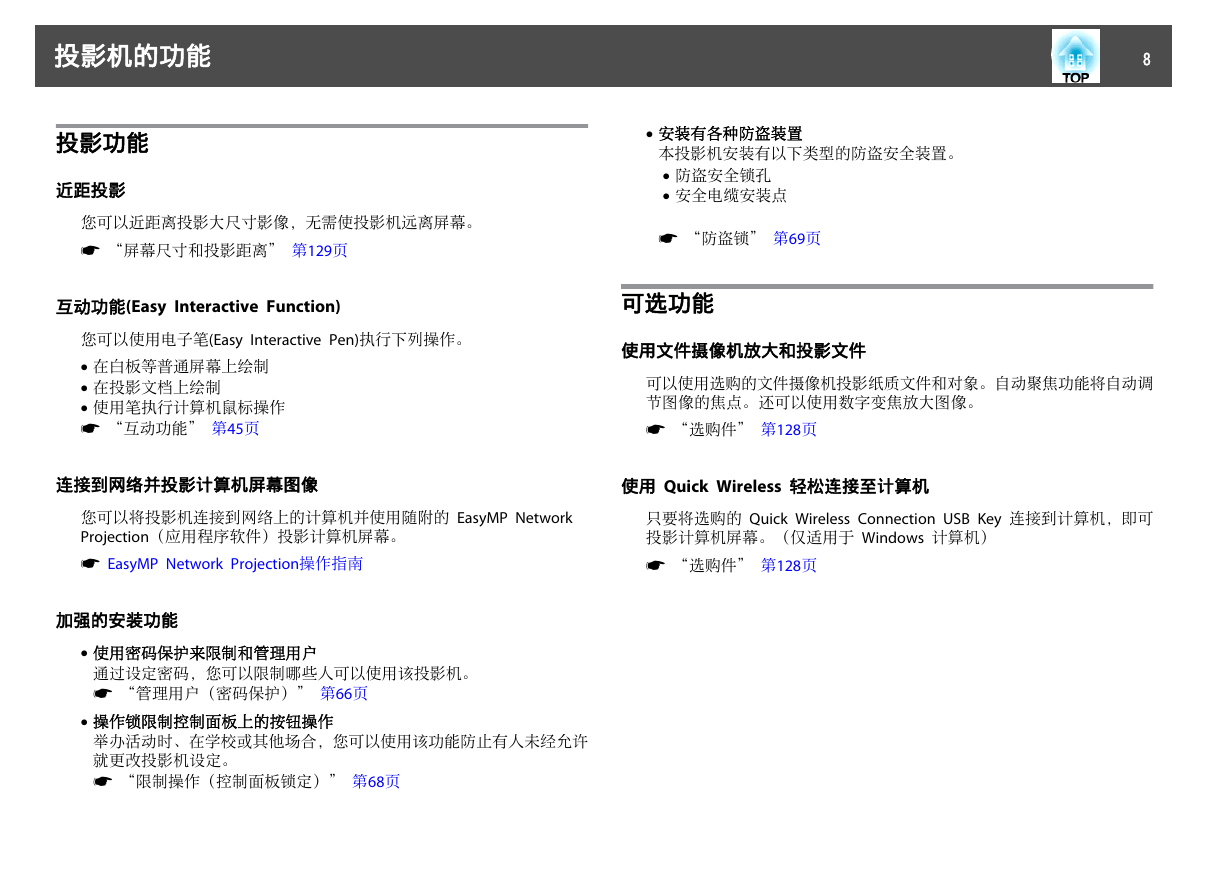Open 第128页 link under 使用文件摄像机放大和投影文件
Viewport: 1228px width, 869px height.
coord(789,429)
